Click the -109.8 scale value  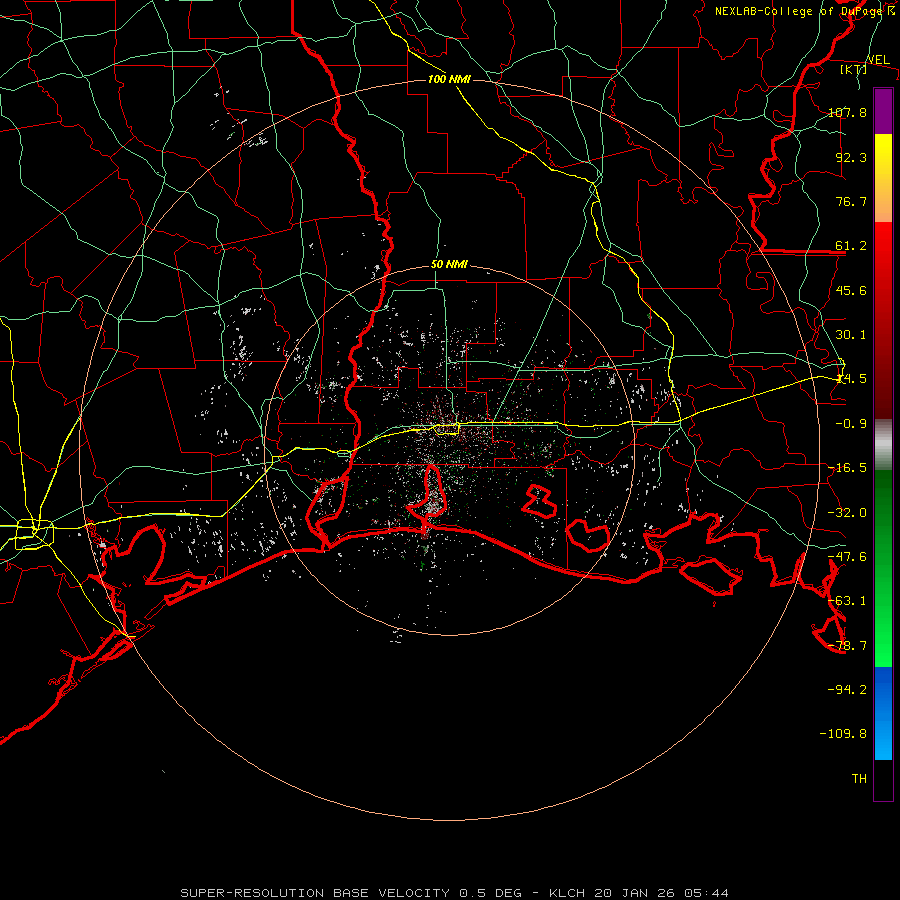pos(844,734)
